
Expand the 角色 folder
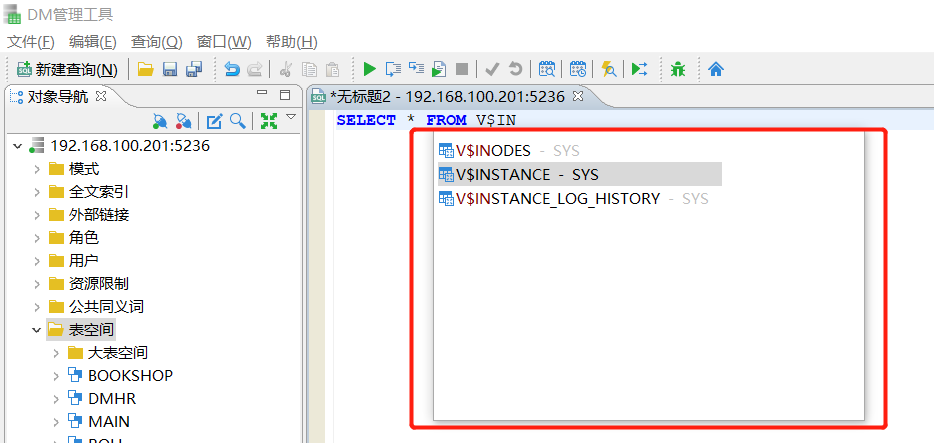[37, 238]
